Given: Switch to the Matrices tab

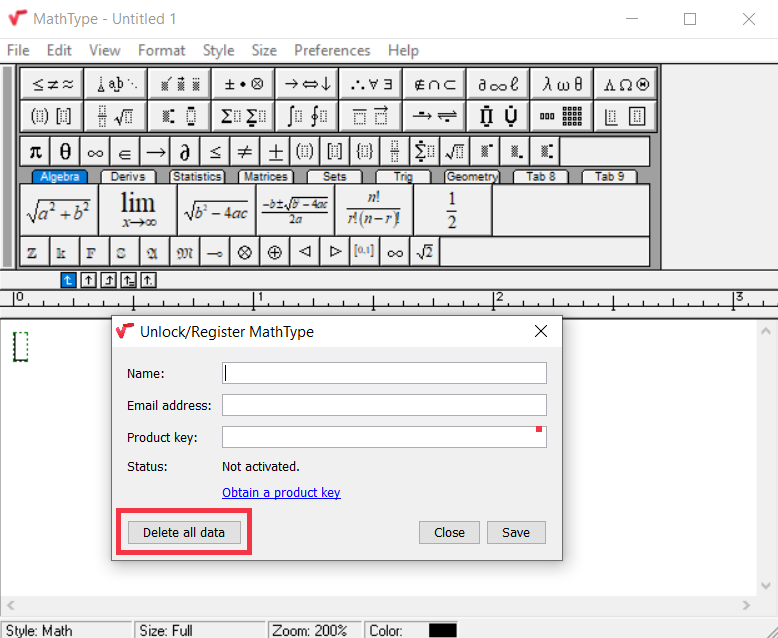Looking at the screenshot, I should click(265, 177).
